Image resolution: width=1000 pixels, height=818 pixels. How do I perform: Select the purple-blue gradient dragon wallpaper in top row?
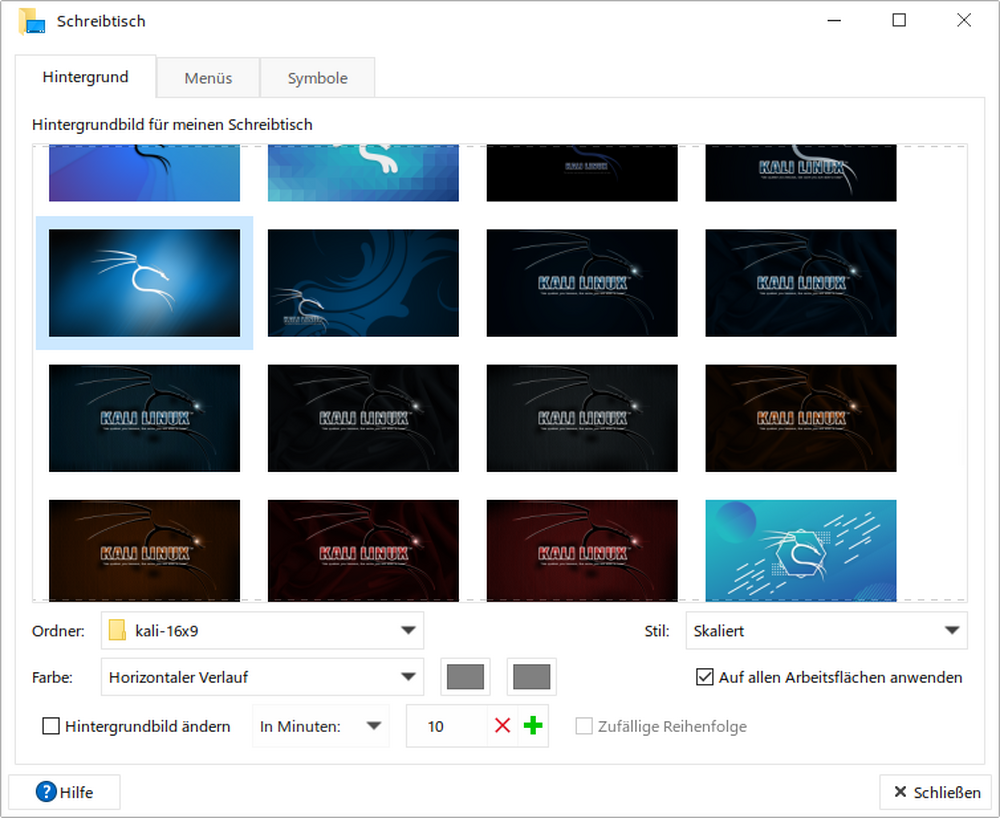[x=145, y=173]
